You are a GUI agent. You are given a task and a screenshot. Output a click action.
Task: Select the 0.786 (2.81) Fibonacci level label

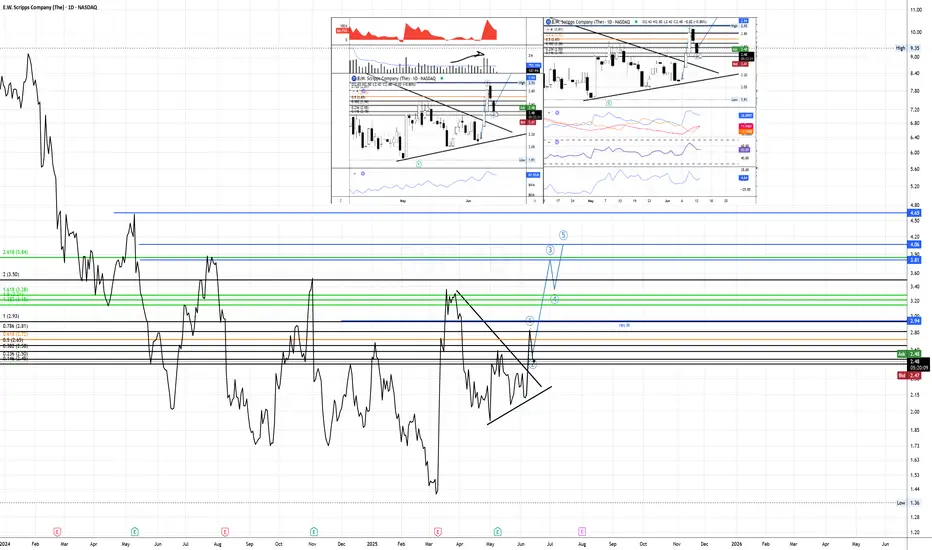pos(15,326)
